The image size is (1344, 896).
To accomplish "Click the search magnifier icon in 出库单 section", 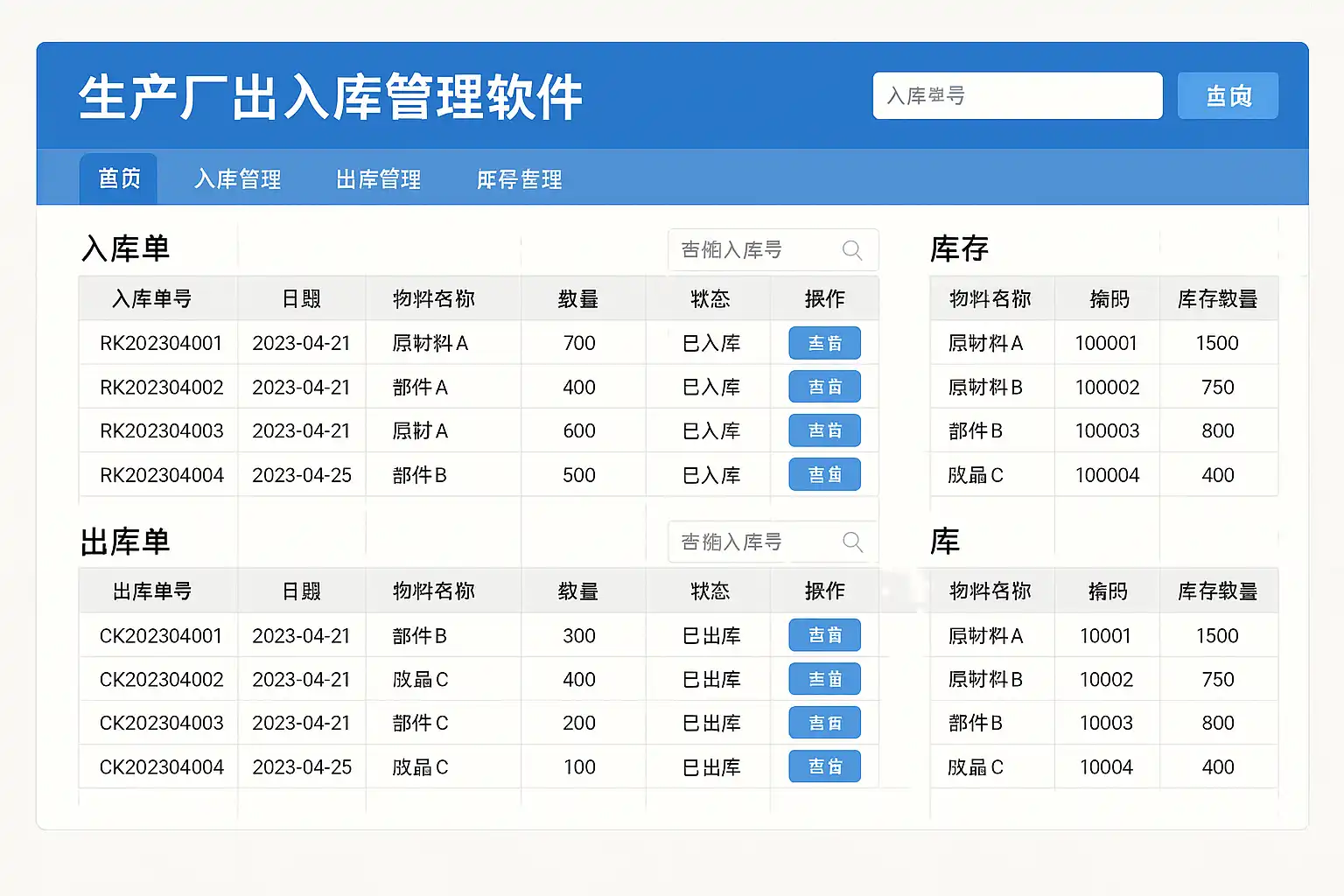I will (852, 542).
